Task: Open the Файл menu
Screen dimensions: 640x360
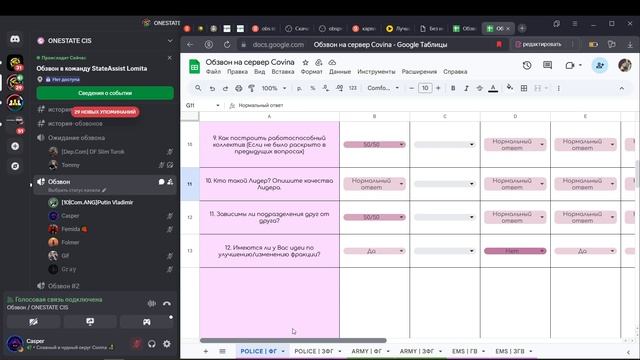Action: click(213, 72)
